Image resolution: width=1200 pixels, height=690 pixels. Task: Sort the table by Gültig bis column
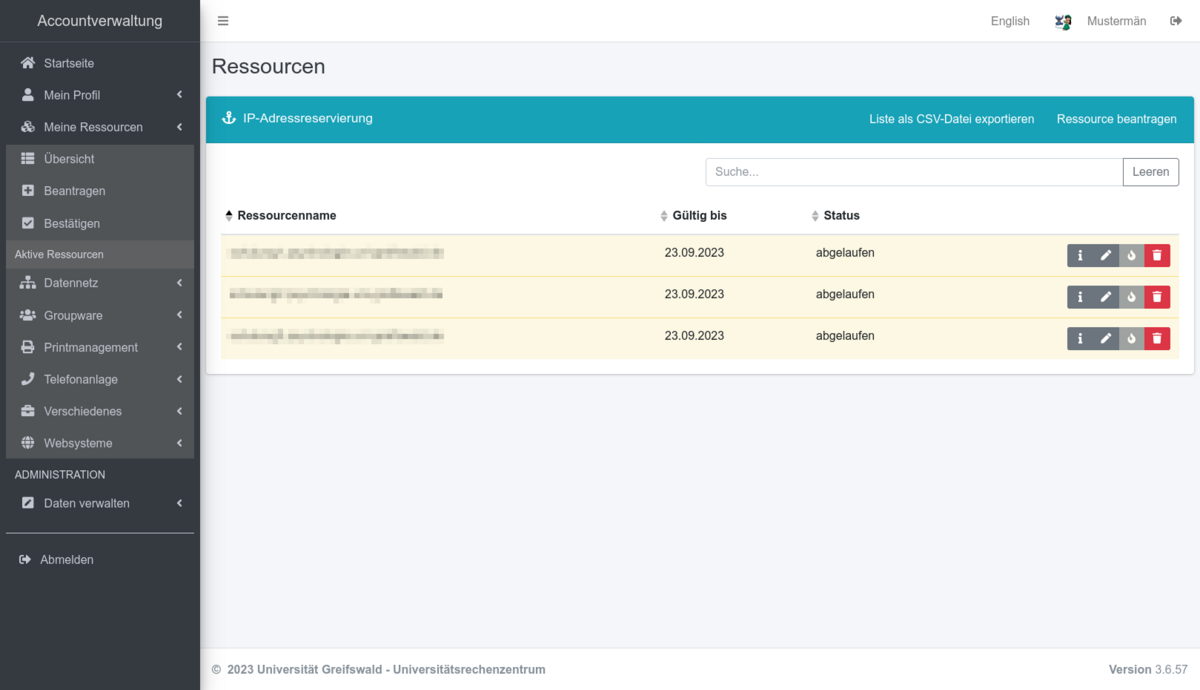click(x=699, y=216)
